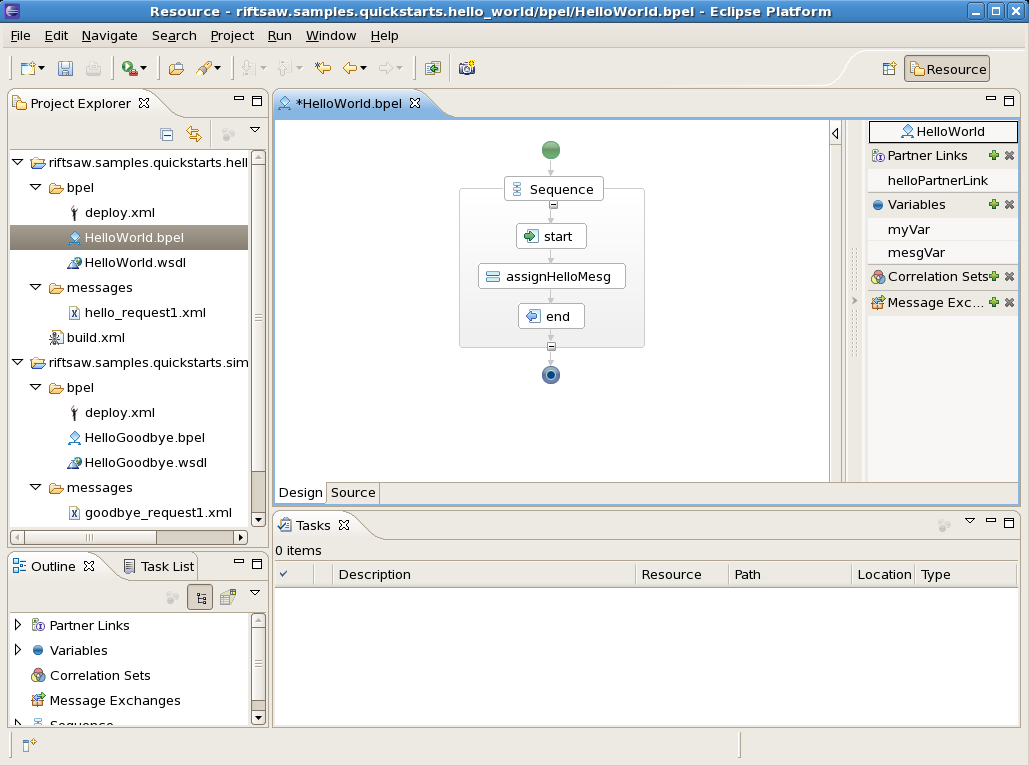Delete variable using Variables X icon
The width and height of the screenshot is (1029, 766).
pyautogui.click(x=1009, y=205)
